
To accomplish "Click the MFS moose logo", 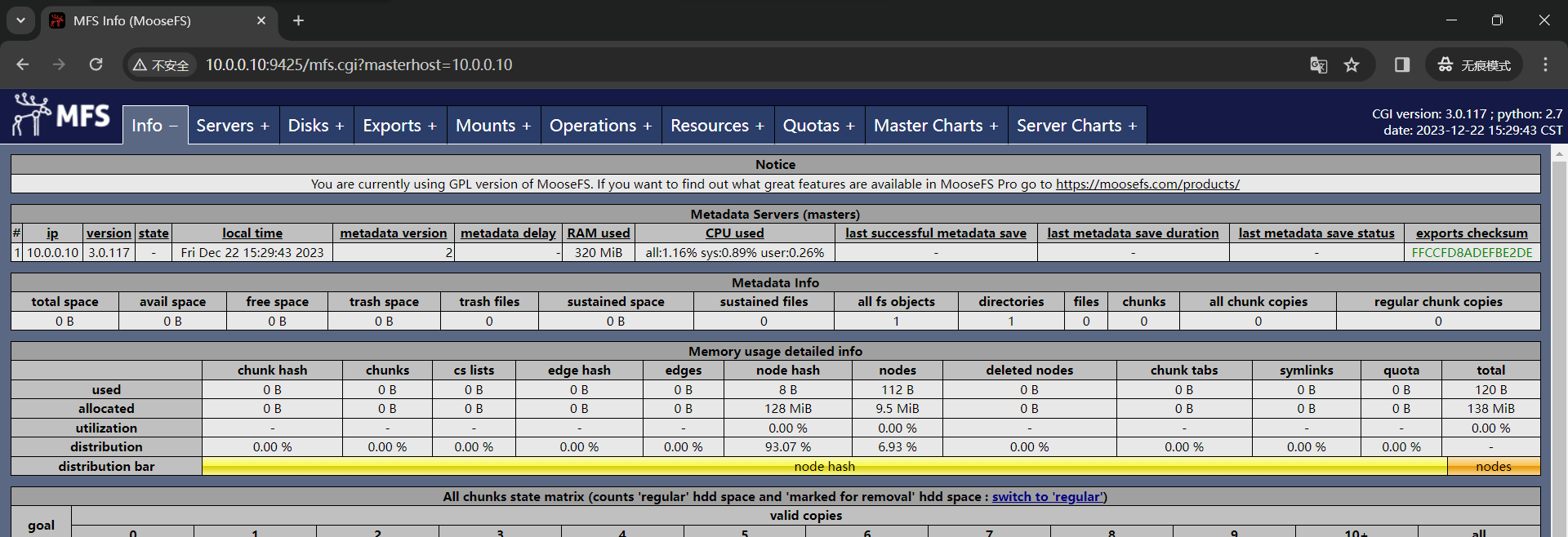I will click(61, 115).
